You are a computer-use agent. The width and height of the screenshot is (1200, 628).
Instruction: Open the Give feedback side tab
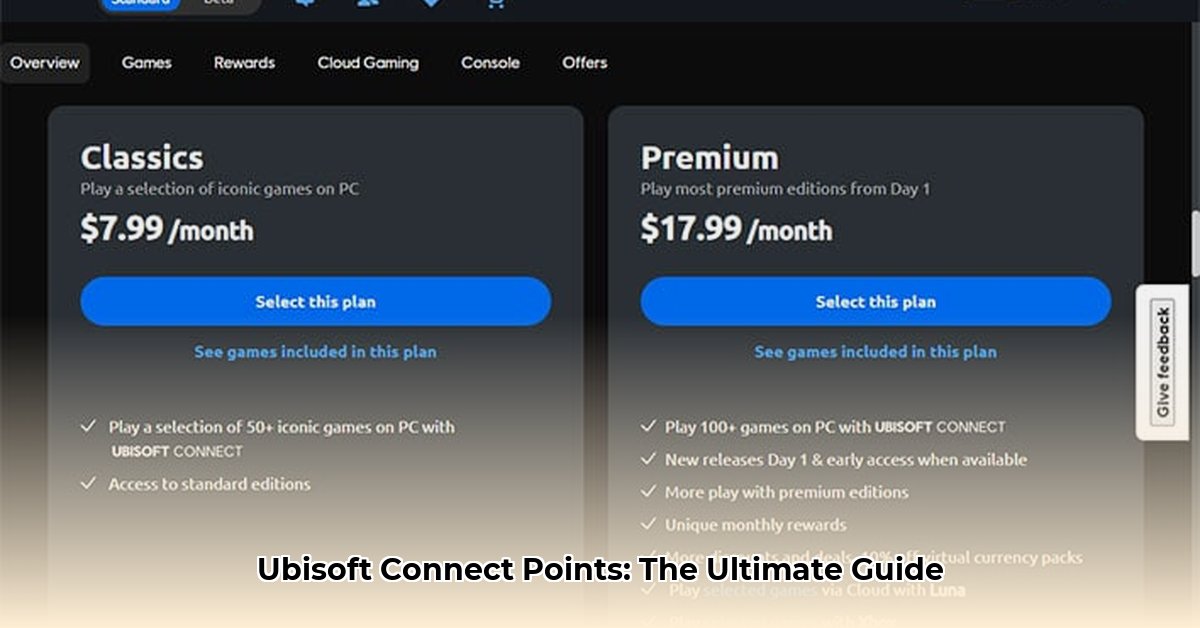[1162, 362]
